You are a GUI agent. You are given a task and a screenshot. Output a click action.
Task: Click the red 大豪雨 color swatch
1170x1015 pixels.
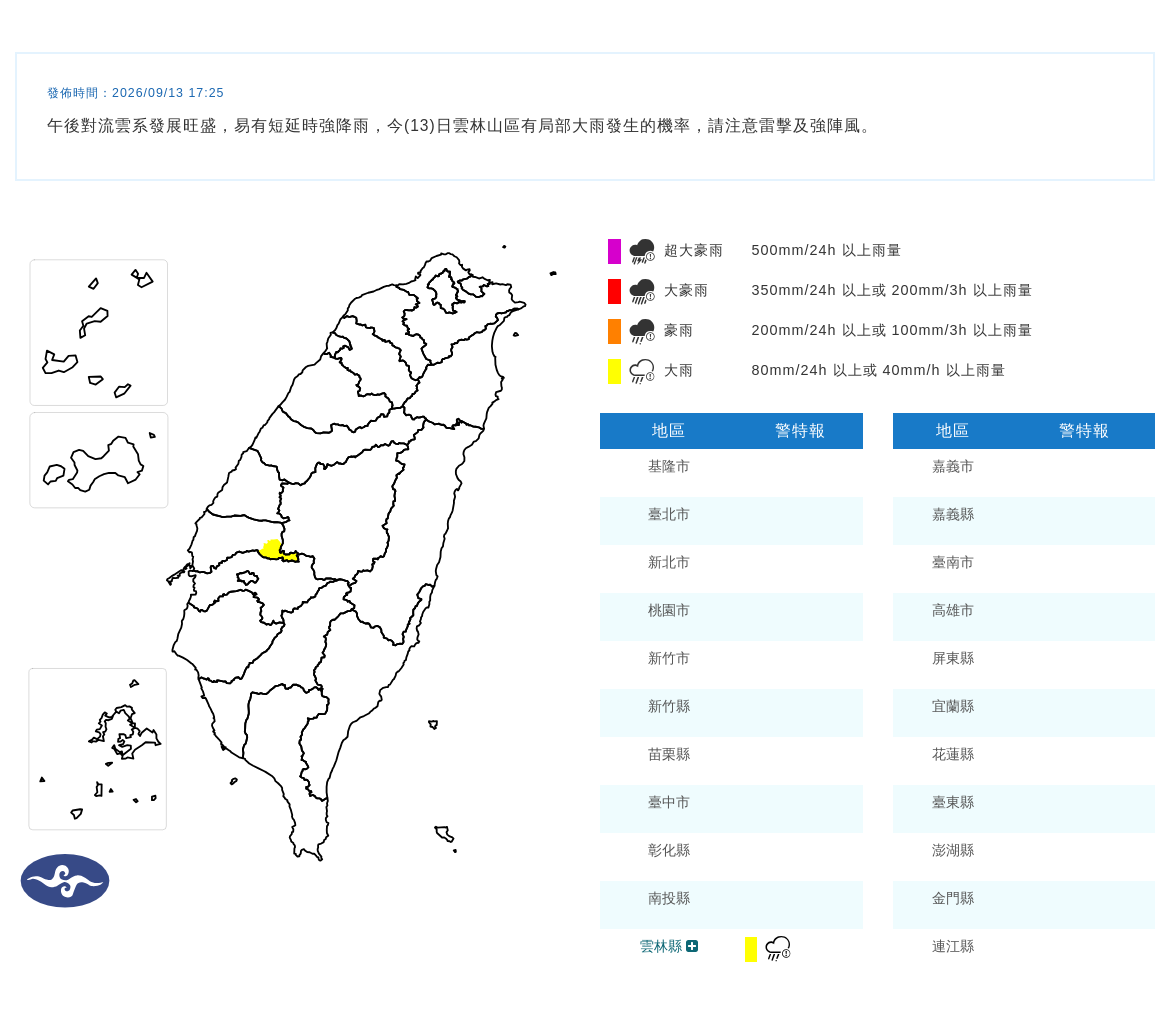(x=614, y=291)
